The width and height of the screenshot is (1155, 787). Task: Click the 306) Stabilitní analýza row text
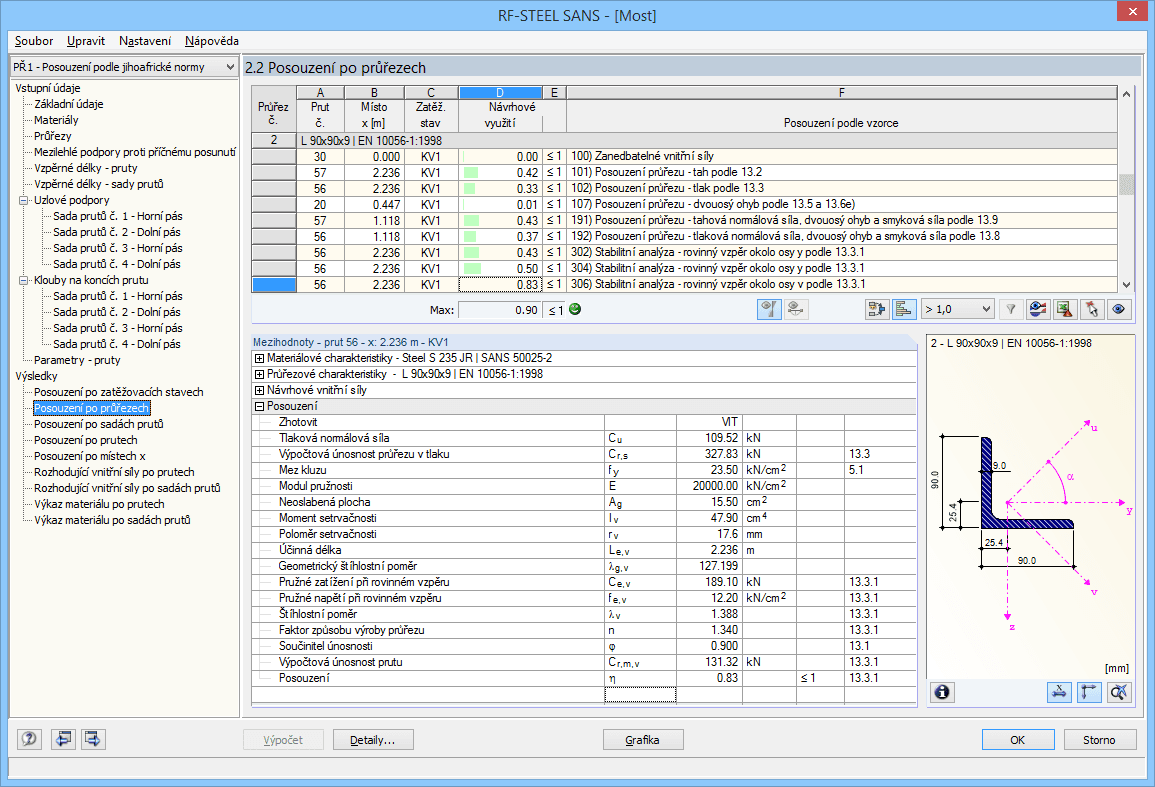(x=718, y=284)
